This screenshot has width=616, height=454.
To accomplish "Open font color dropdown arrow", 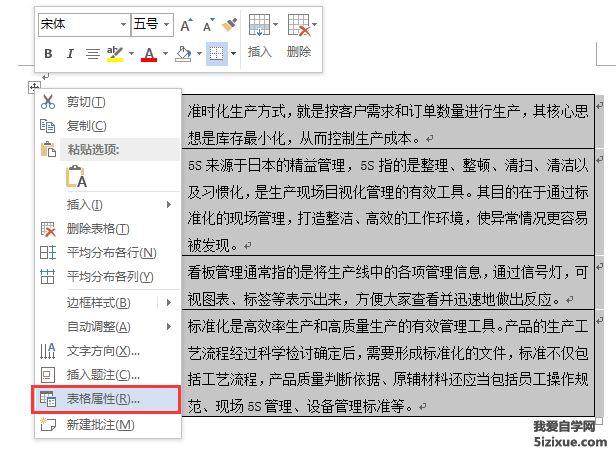I will 165,53.
